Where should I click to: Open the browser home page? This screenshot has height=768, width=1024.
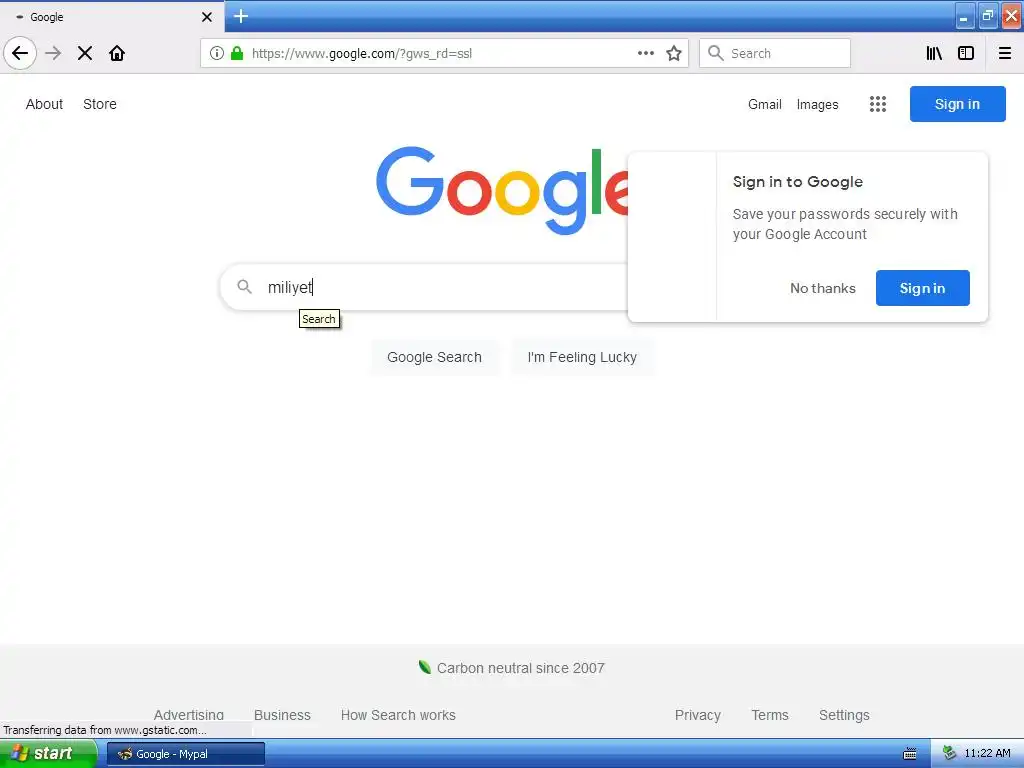117,53
